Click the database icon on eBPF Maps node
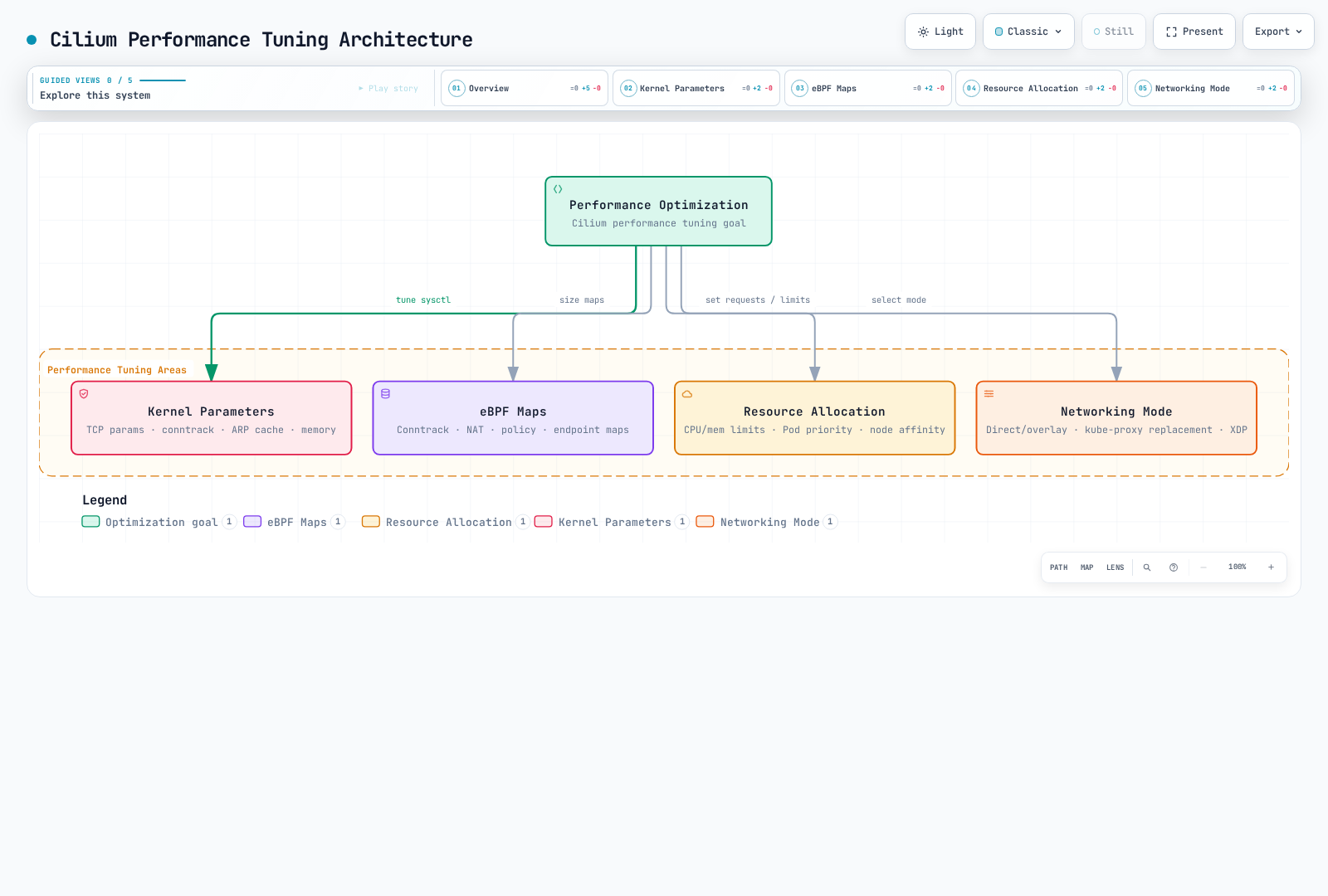 click(385, 394)
